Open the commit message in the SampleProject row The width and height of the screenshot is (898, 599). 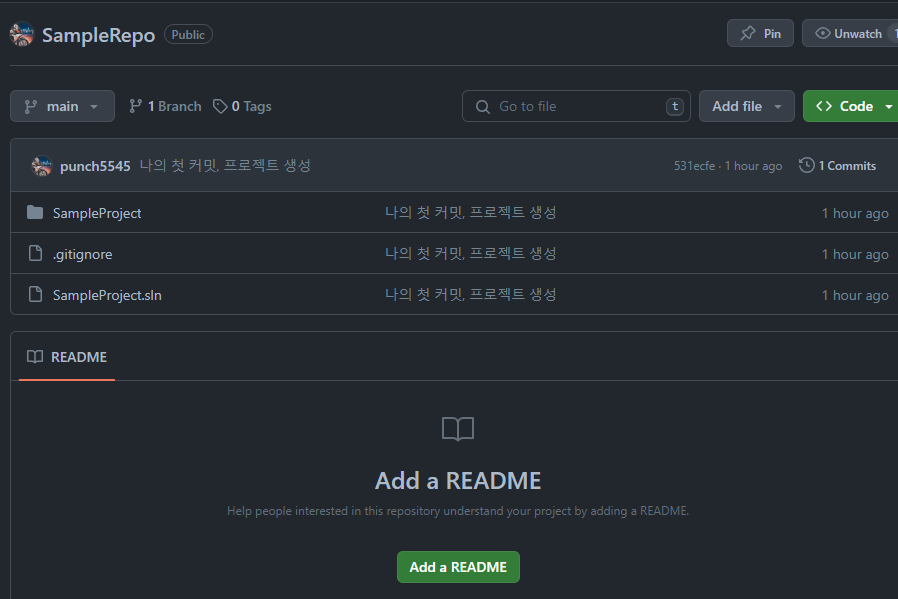pyautogui.click(x=470, y=212)
